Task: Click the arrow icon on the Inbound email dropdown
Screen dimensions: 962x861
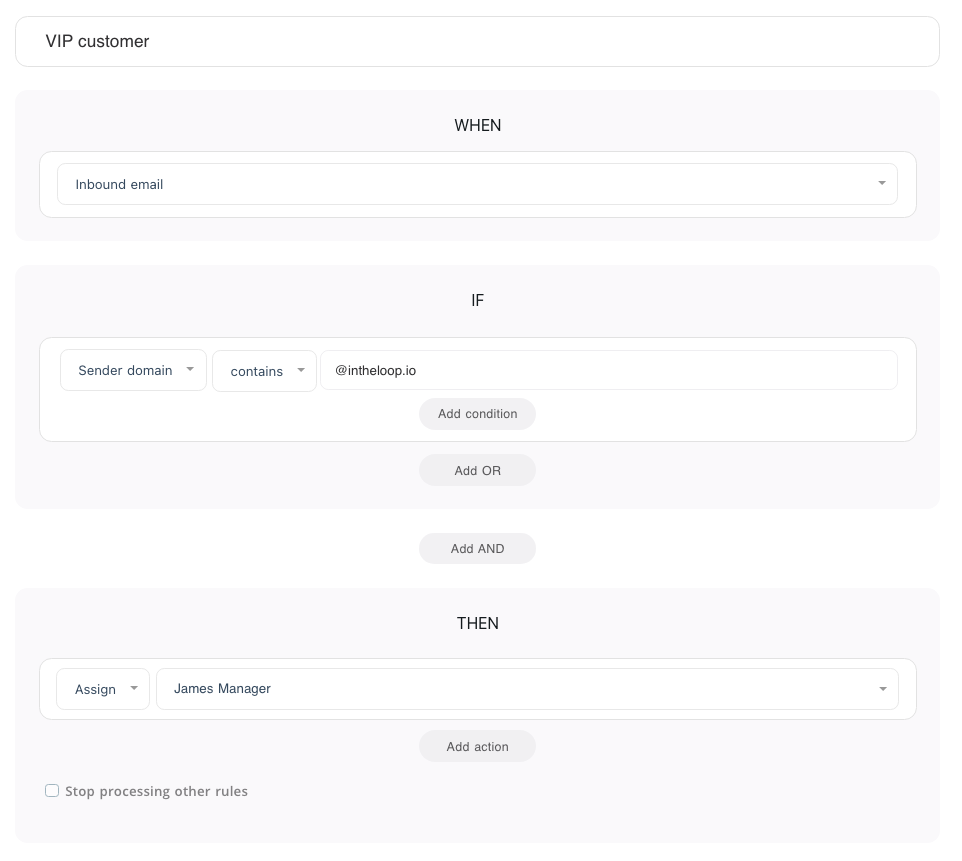Action: coord(881,184)
